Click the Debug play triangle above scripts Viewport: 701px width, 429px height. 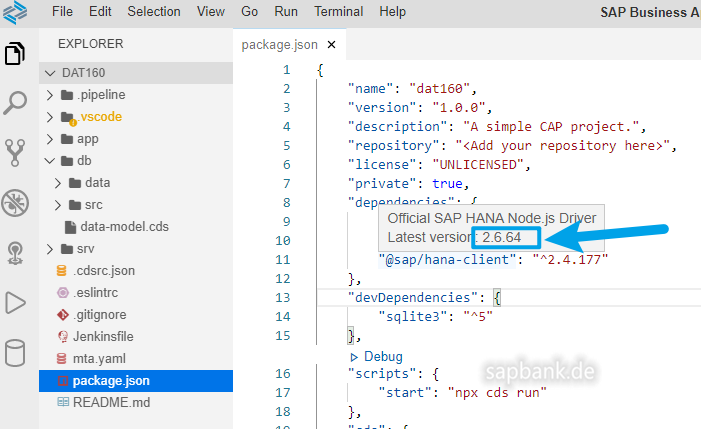[x=354, y=357]
